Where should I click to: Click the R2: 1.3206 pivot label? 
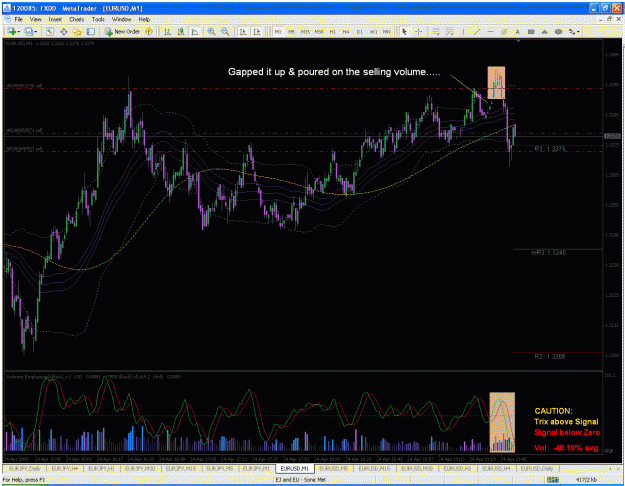(550, 356)
